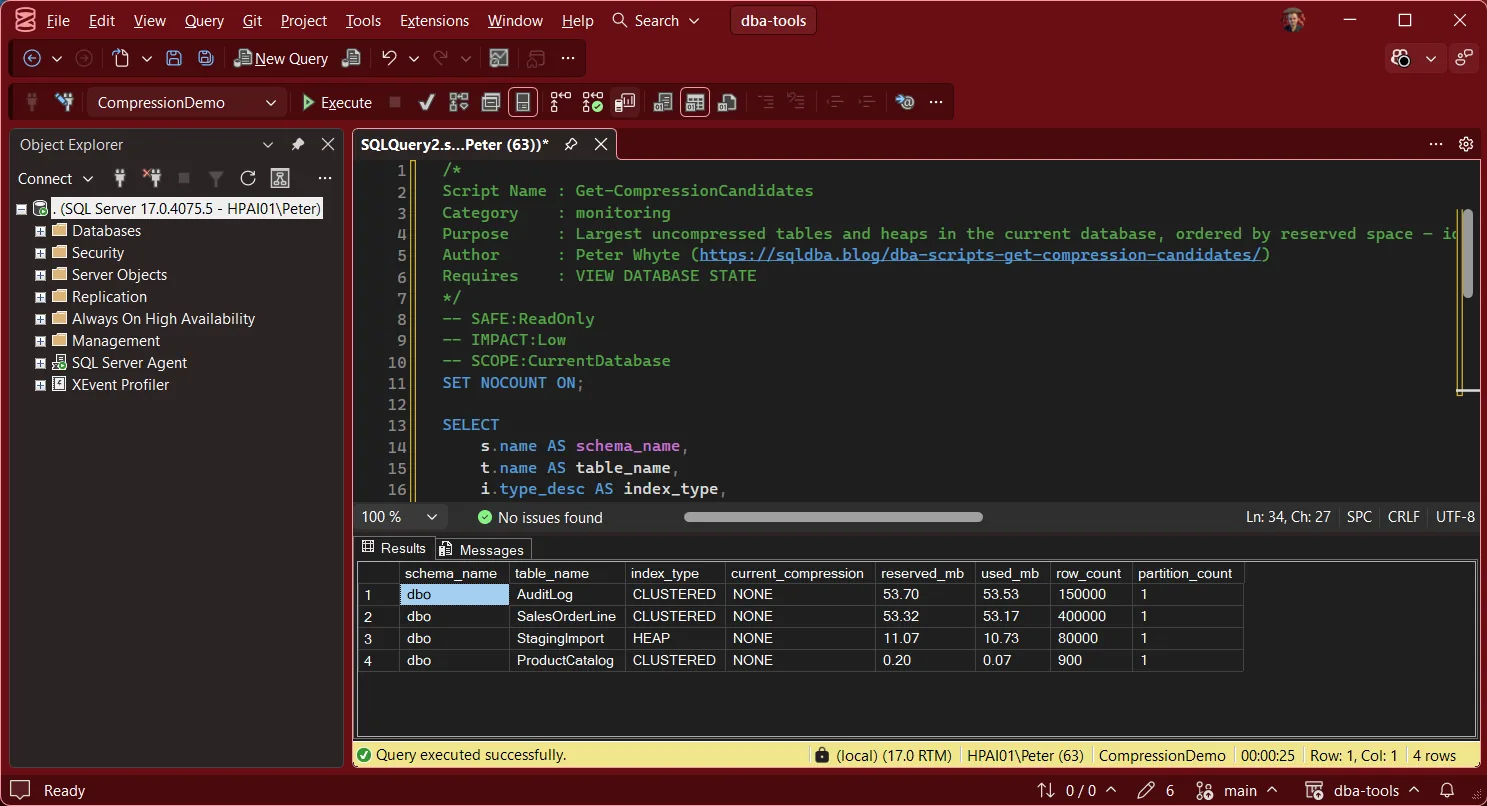Click the editor vertical scrollbar thumb
Image resolution: width=1487 pixels, height=806 pixels.
tap(1468, 253)
